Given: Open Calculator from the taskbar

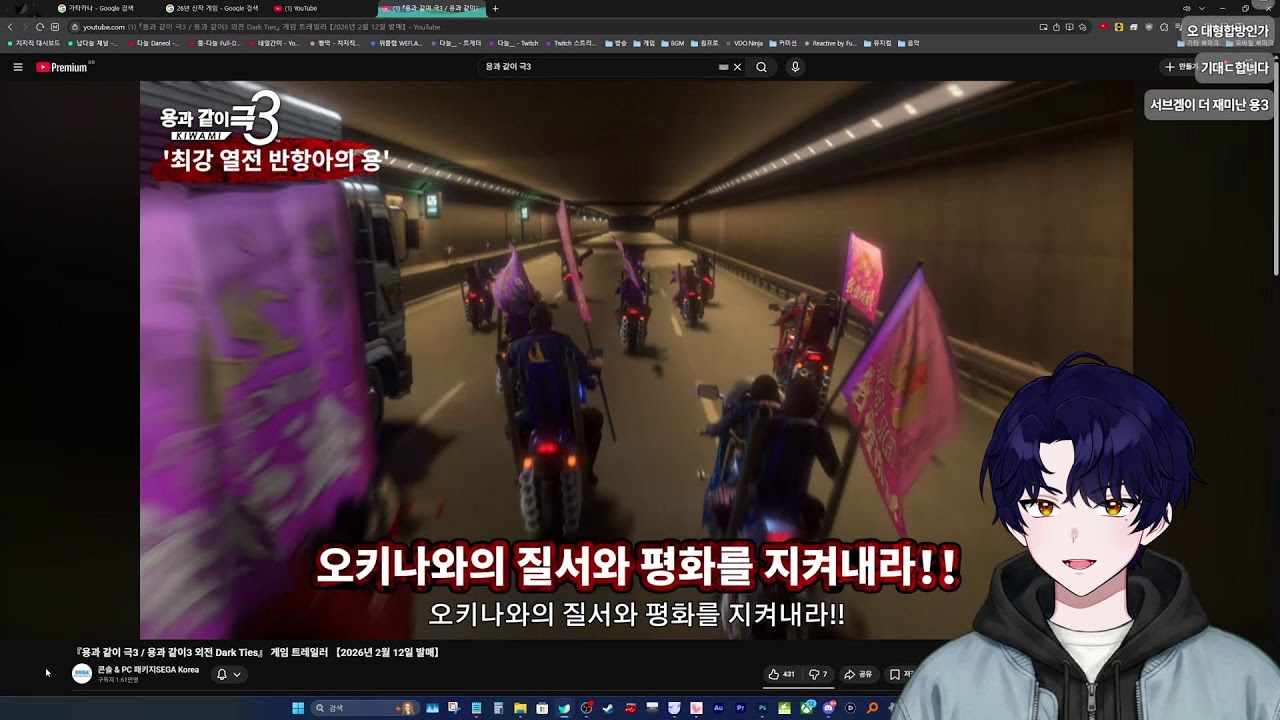Looking at the screenshot, I should coord(498,708).
